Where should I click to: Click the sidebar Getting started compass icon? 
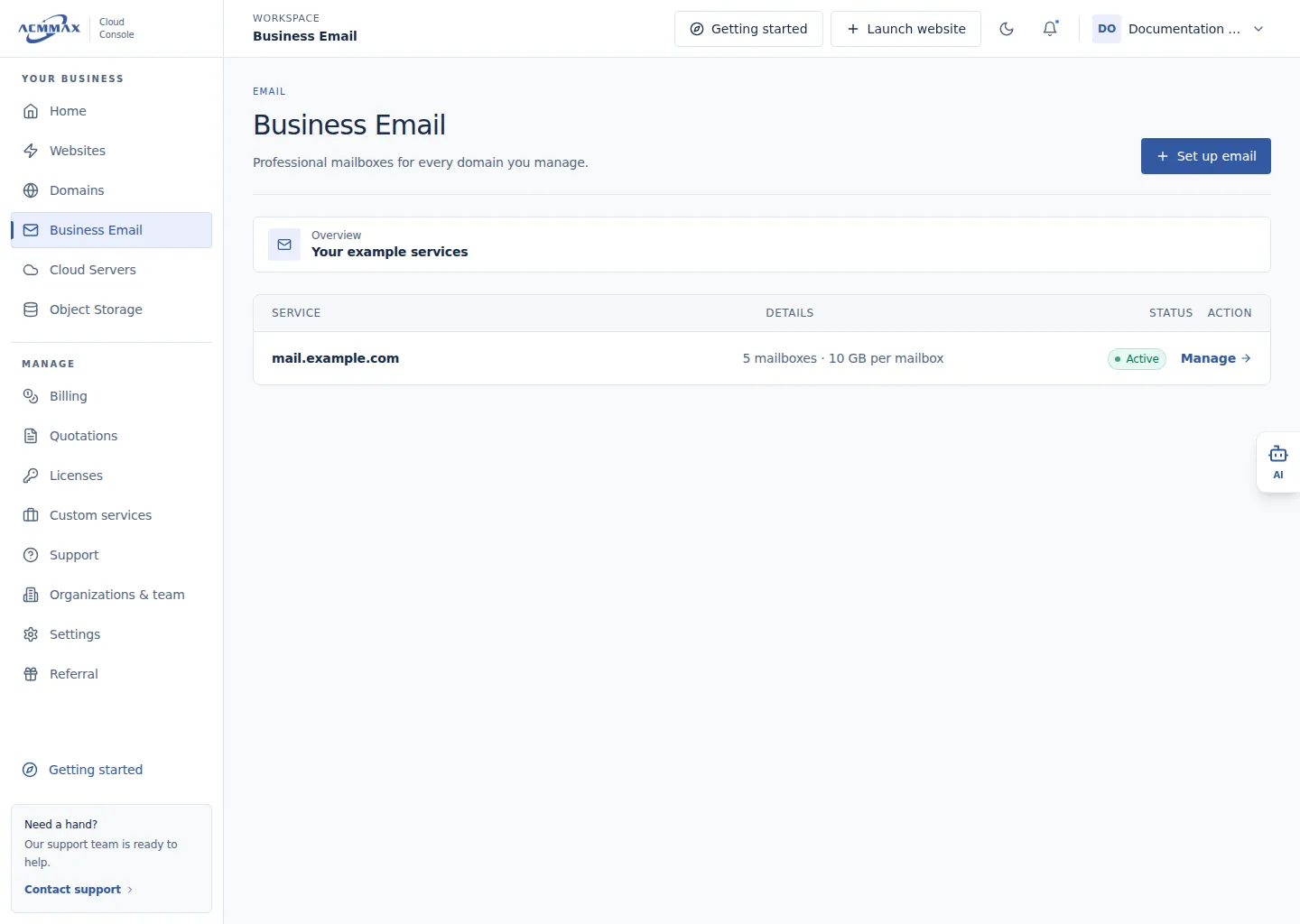30,770
